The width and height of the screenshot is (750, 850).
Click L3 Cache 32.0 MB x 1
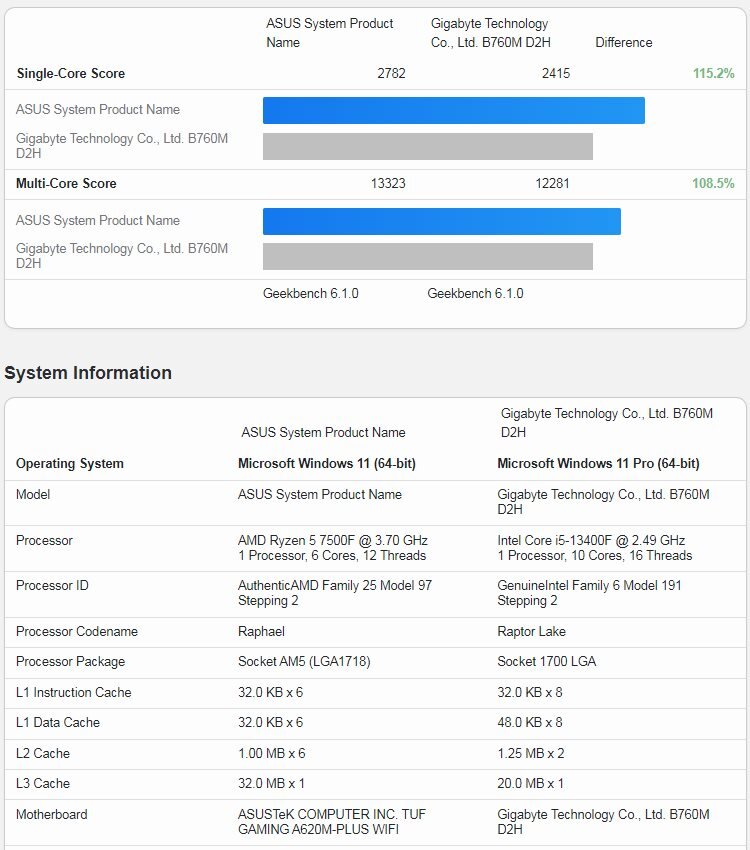[x=271, y=783]
